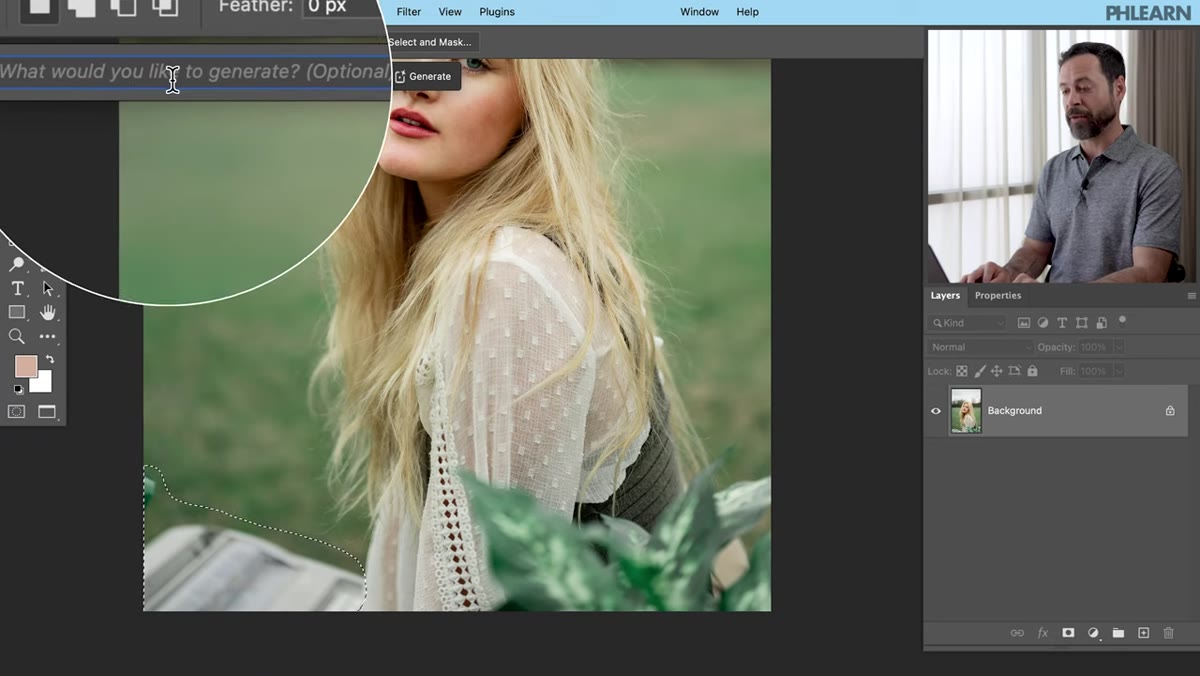1200x676 pixels.
Task: Filter layers for pixel layers
Action: click(1024, 323)
